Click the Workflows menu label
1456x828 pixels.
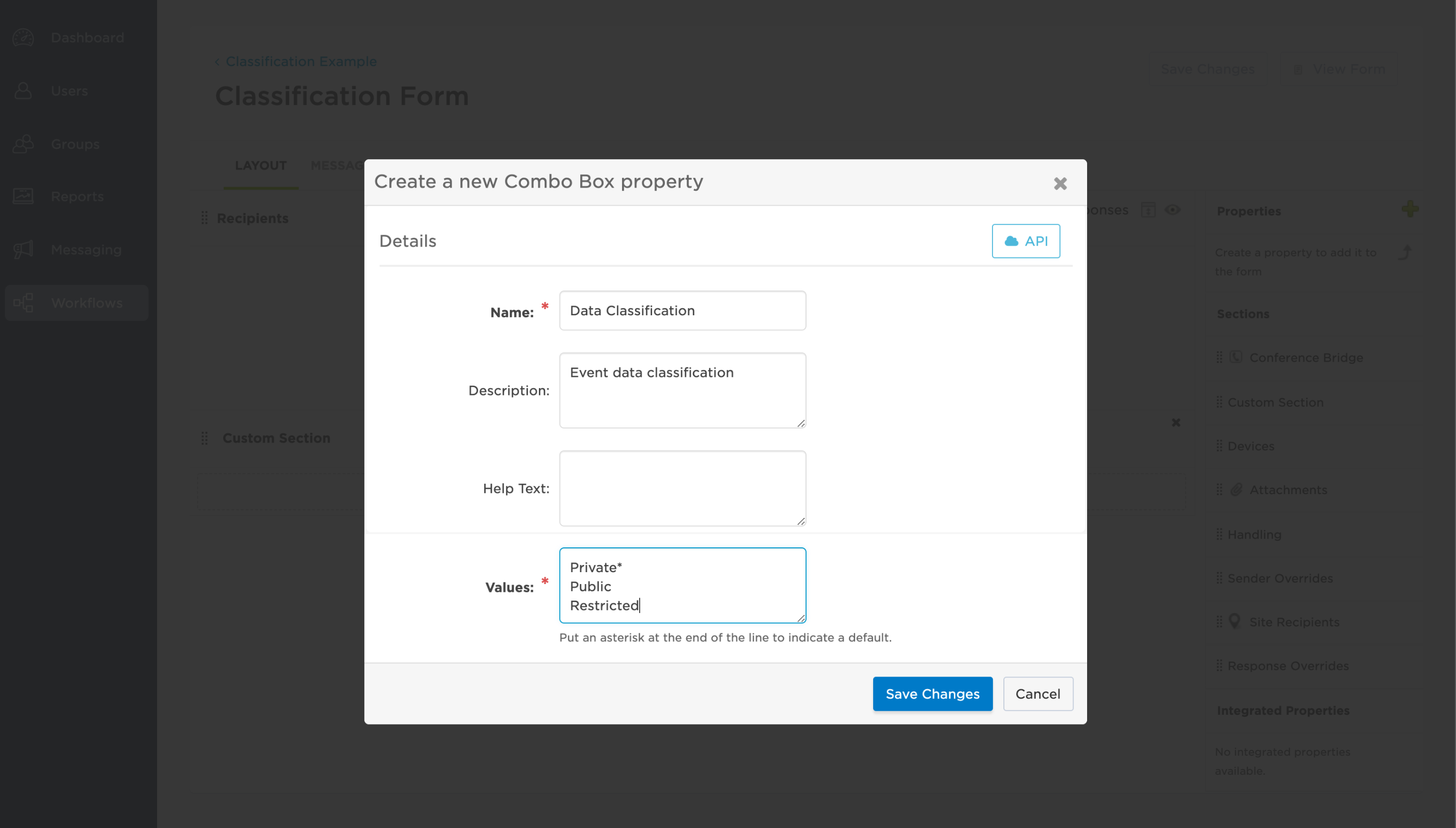point(86,302)
